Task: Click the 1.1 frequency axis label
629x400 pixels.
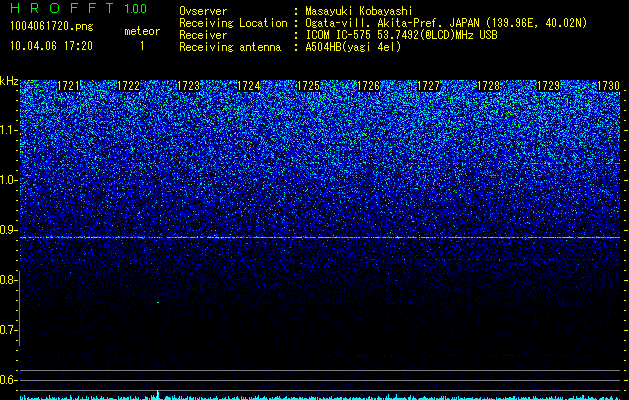Action: pos(9,130)
